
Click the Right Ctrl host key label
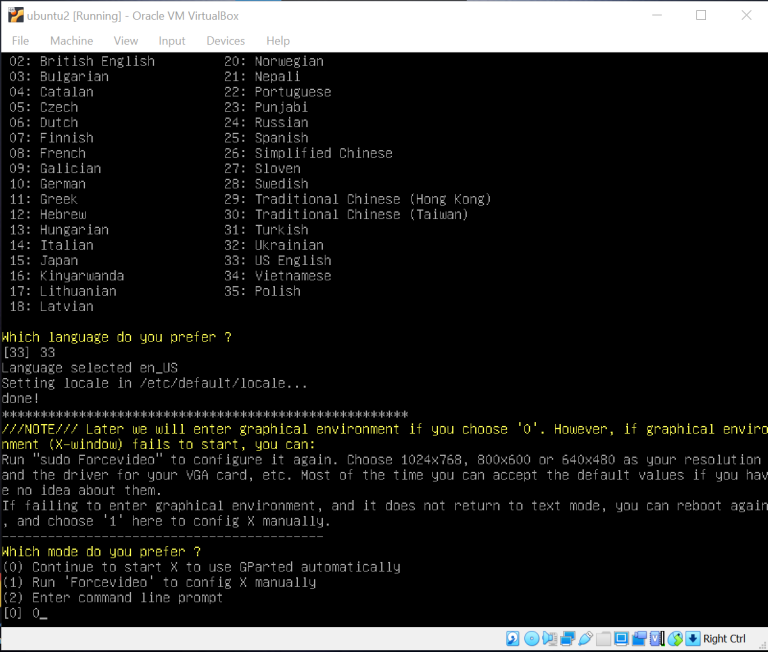tap(724, 639)
